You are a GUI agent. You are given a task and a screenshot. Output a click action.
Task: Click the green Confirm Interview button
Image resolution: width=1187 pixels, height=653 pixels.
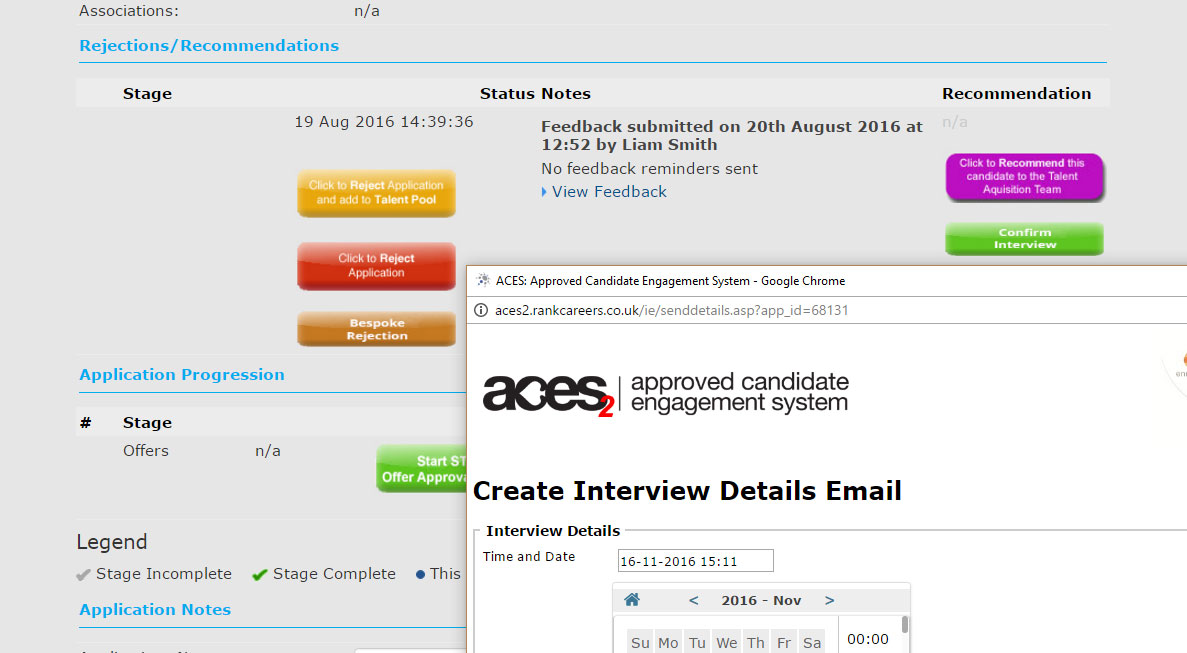pyautogui.click(x=1024, y=239)
